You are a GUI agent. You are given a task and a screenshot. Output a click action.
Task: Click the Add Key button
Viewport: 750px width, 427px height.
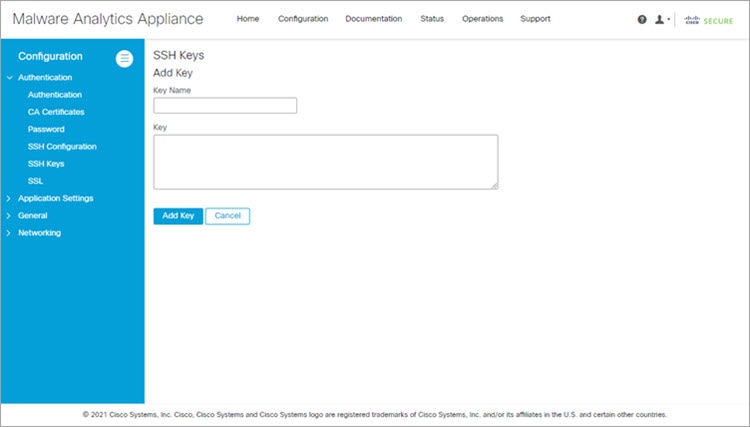(x=178, y=216)
